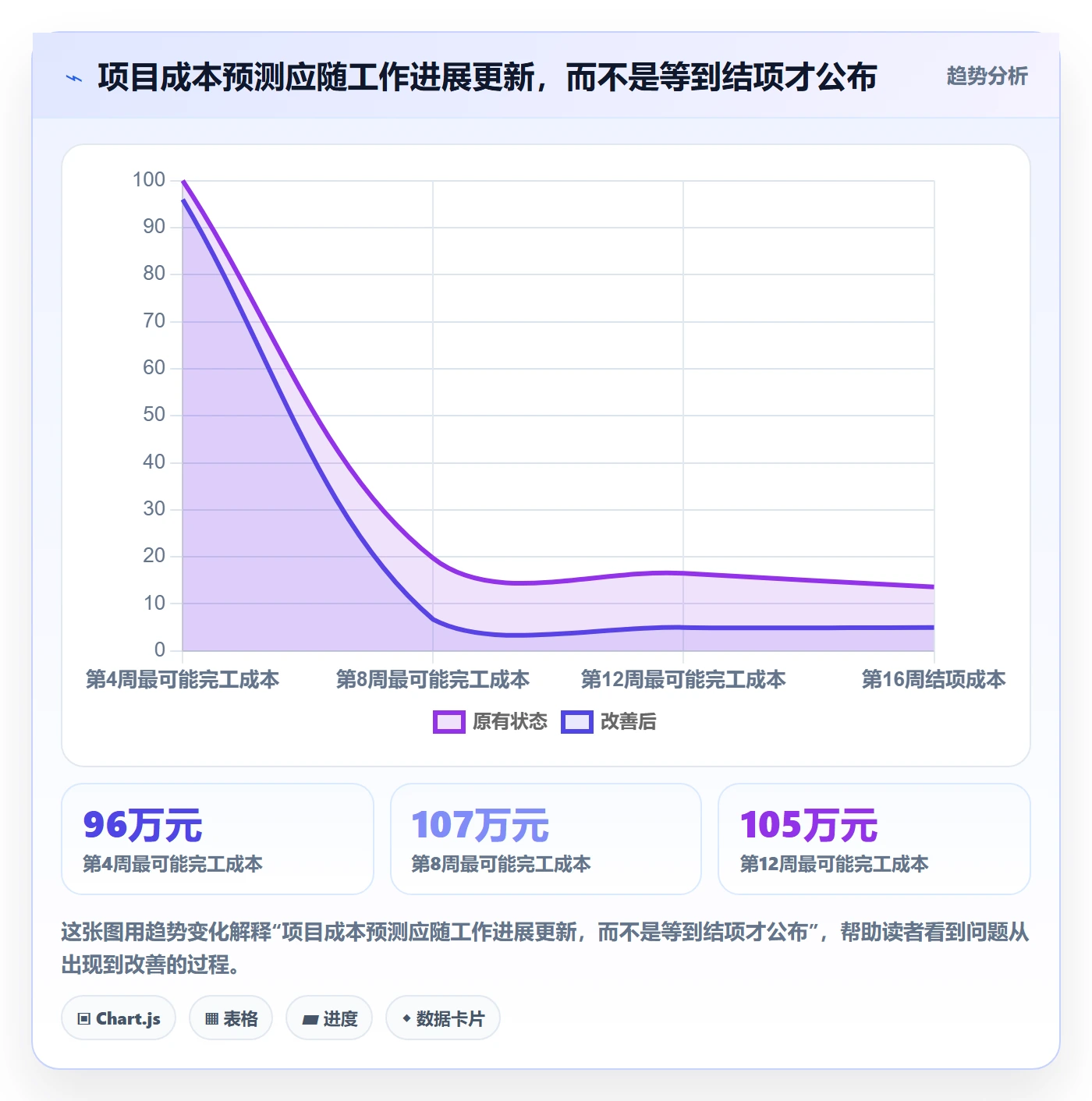Select the 进度 tag chip
The image size is (1092, 1101).
pyautogui.click(x=329, y=1018)
